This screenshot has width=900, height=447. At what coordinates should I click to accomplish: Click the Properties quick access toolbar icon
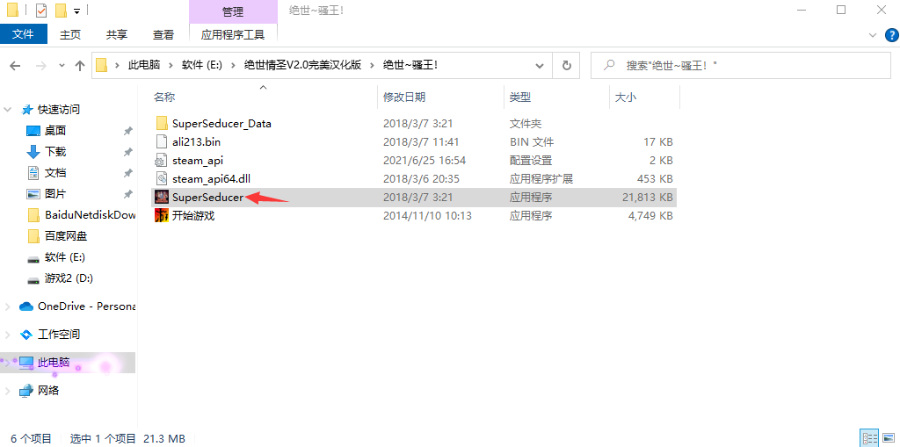coord(41,10)
